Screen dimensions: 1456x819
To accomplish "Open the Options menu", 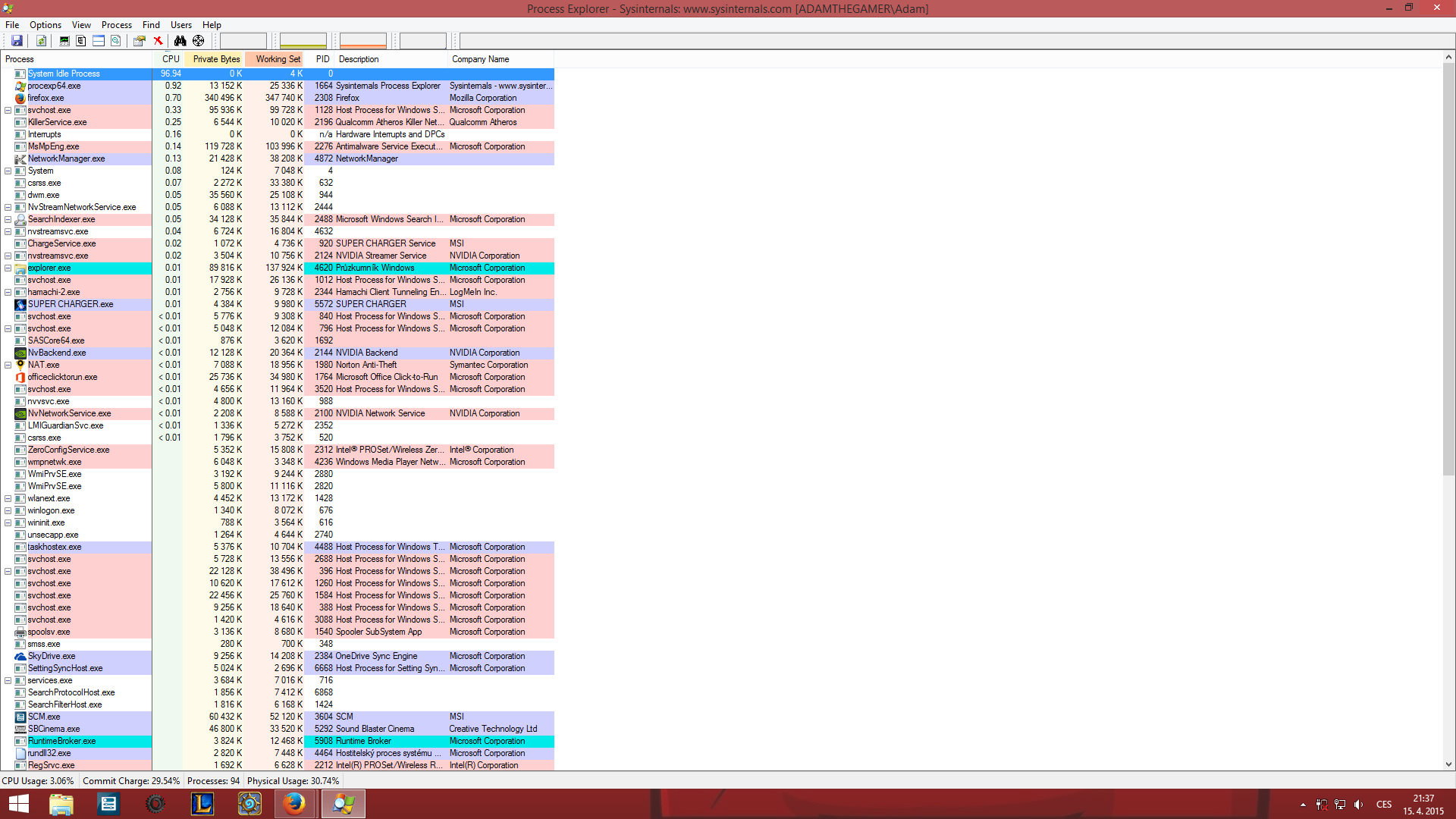I will [x=45, y=25].
